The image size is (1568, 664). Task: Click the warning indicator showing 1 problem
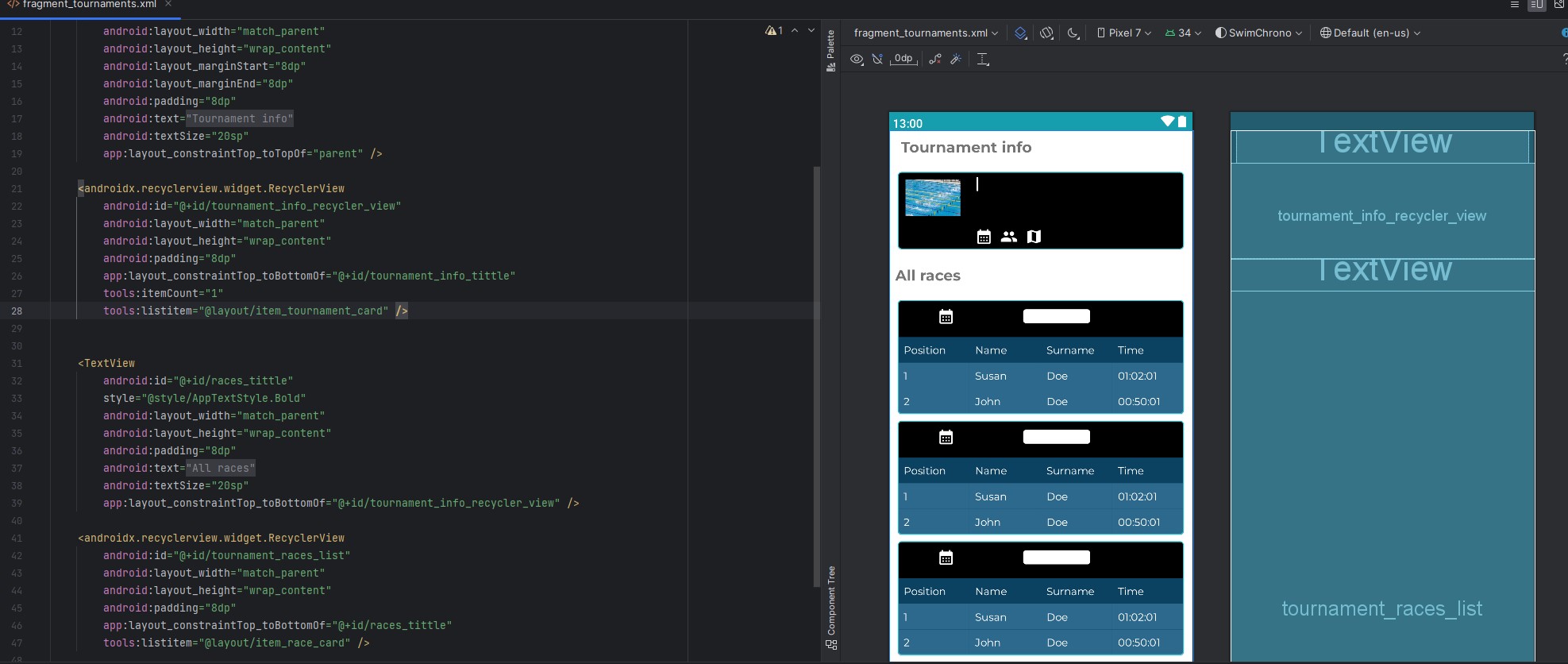click(774, 31)
